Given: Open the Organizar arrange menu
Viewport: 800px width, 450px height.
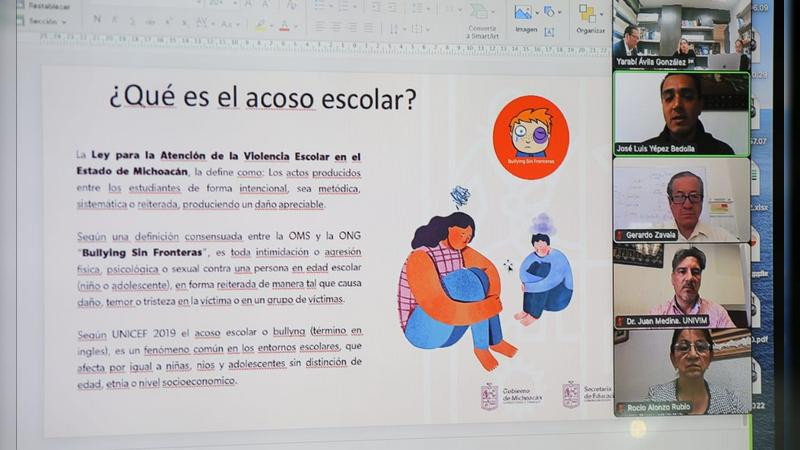Looking at the screenshot, I should (x=590, y=19).
